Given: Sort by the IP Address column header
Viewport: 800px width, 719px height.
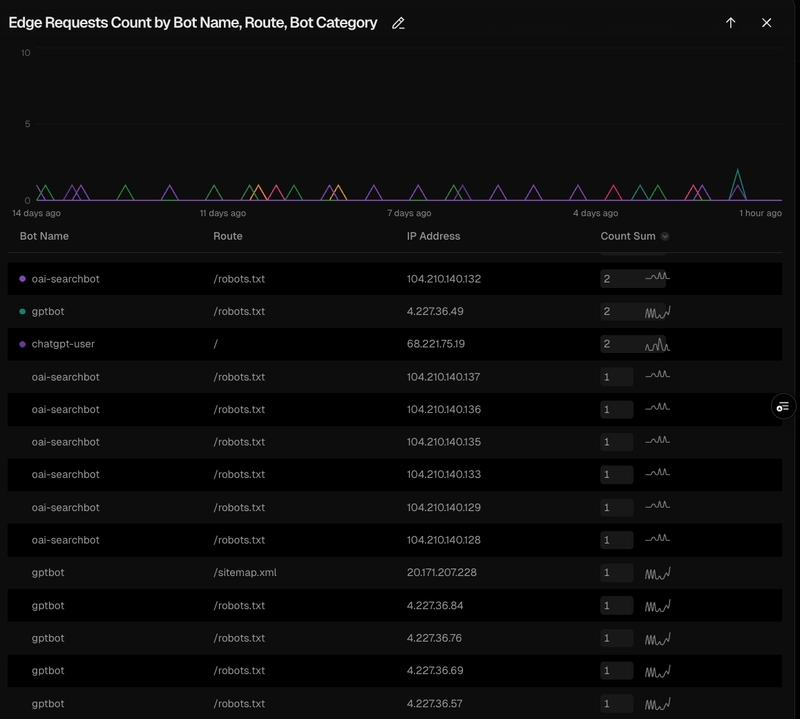Looking at the screenshot, I should pos(433,236).
